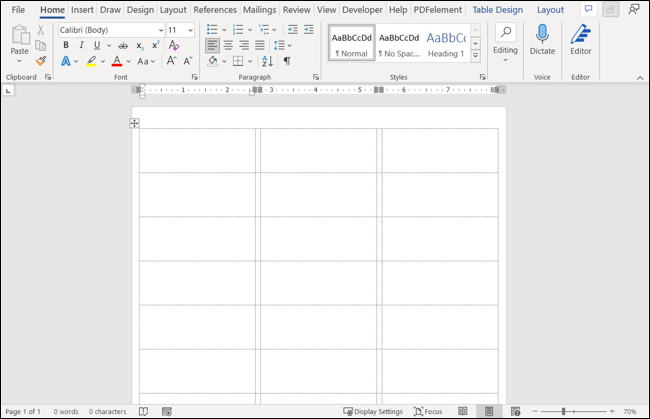650x419 pixels.
Task: Apply center alignment to text
Action: pos(228,45)
